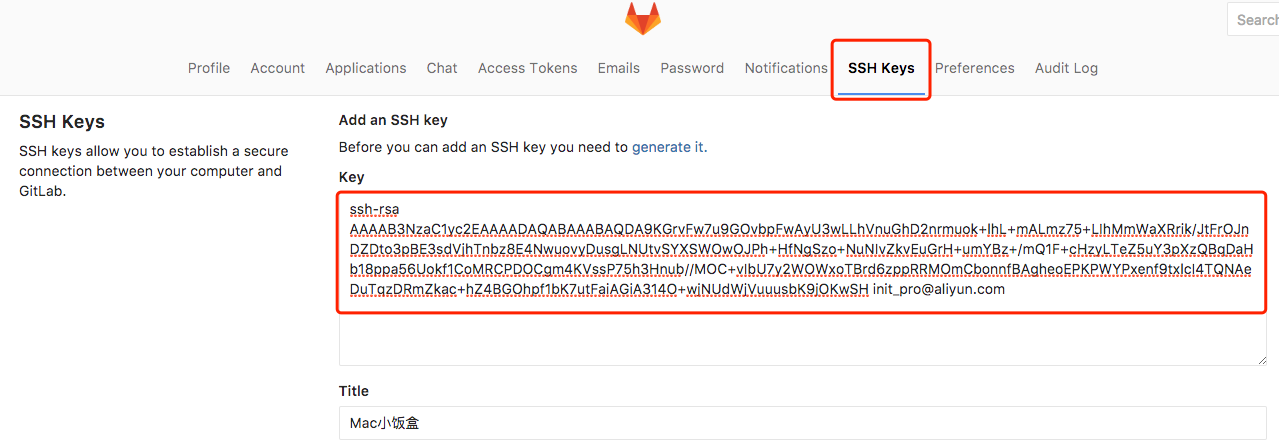1279x446 pixels.
Task: Click the GitLab fox logo
Action: pos(643,18)
